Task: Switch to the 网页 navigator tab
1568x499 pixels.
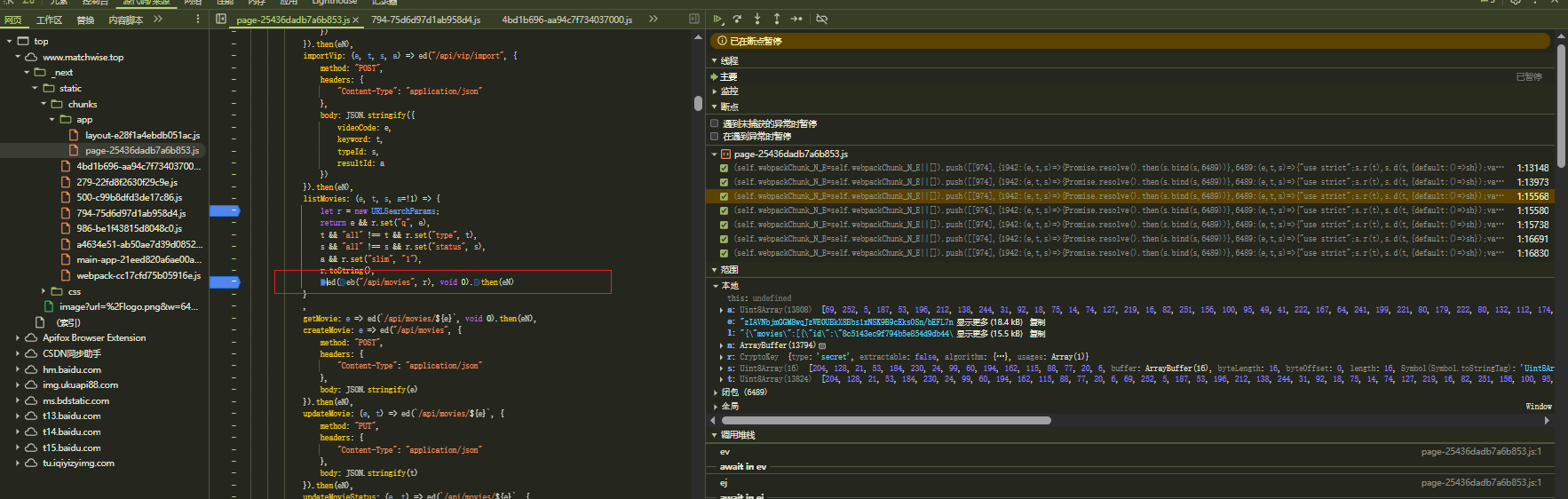Action: pyautogui.click(x=12, y=20)
